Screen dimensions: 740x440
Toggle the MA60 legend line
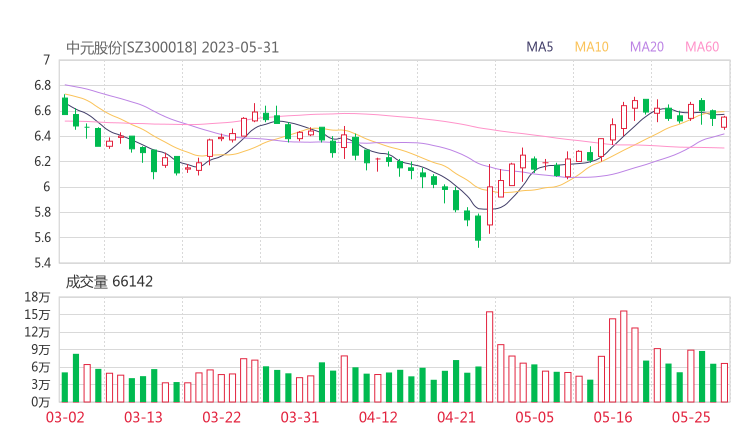coord(702,47)
